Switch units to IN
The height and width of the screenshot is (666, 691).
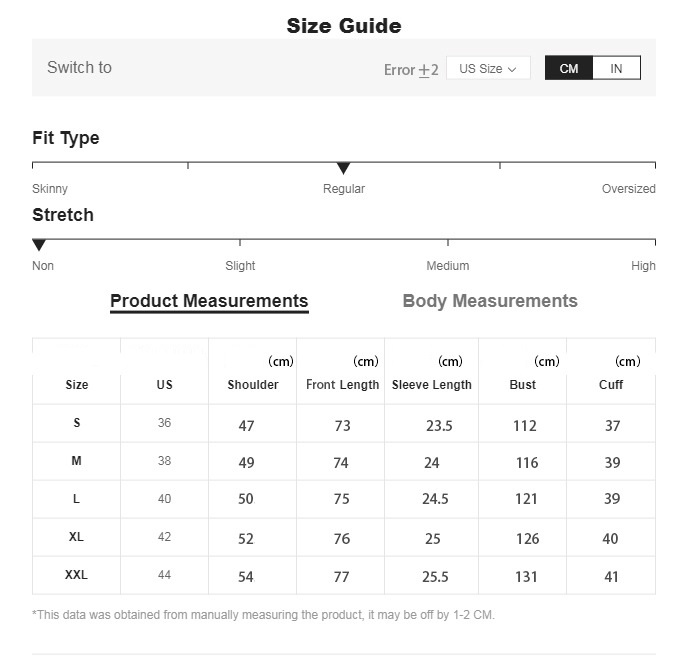coord(616,68)
